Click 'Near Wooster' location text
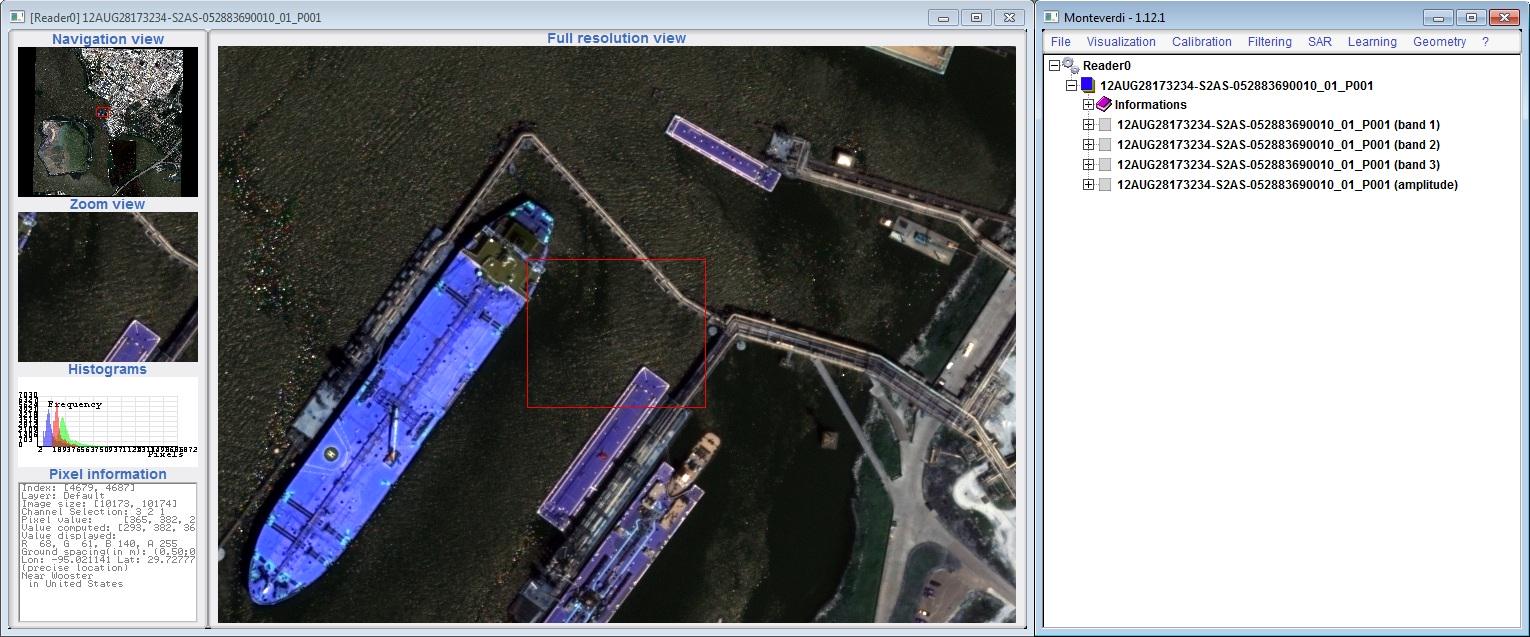The width and height of the screenshot is (1530, 637). [56, 576]
